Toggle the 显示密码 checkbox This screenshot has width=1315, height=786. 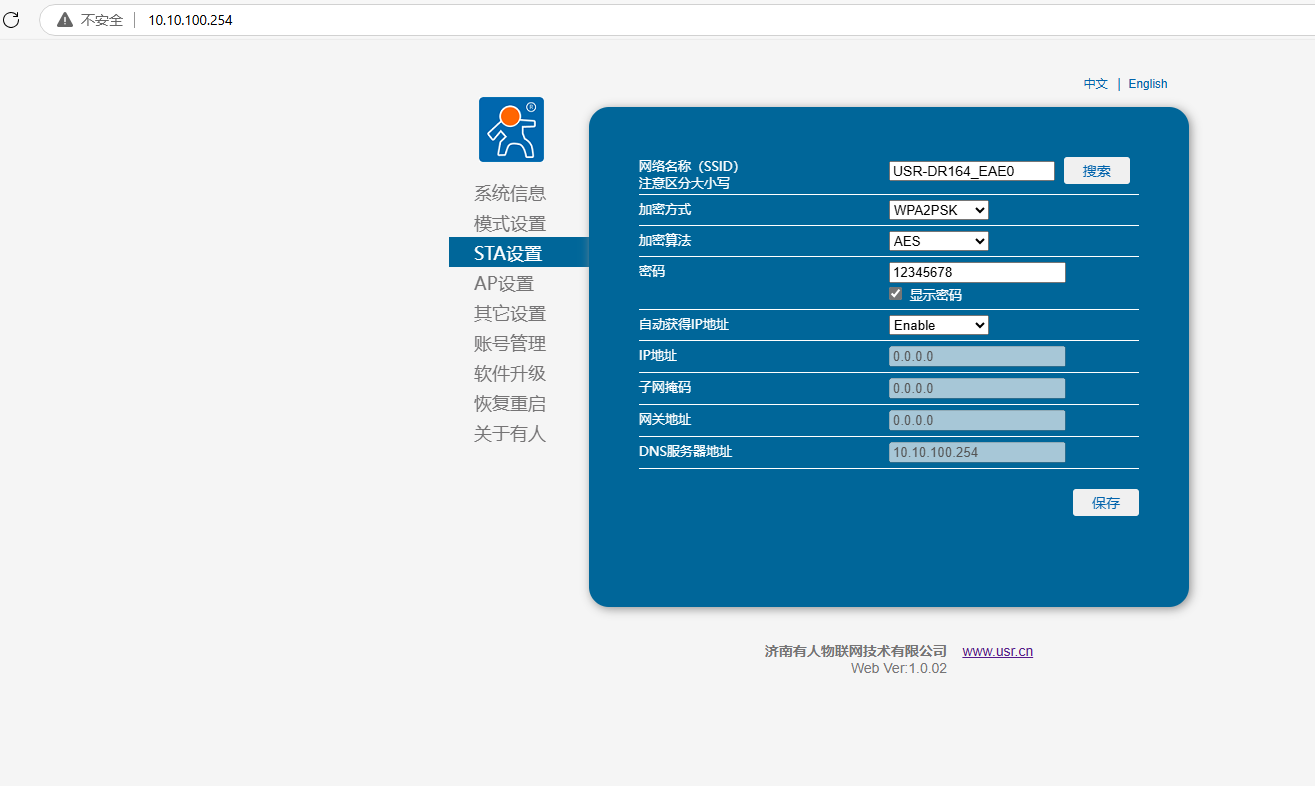[x=896, y=294]
